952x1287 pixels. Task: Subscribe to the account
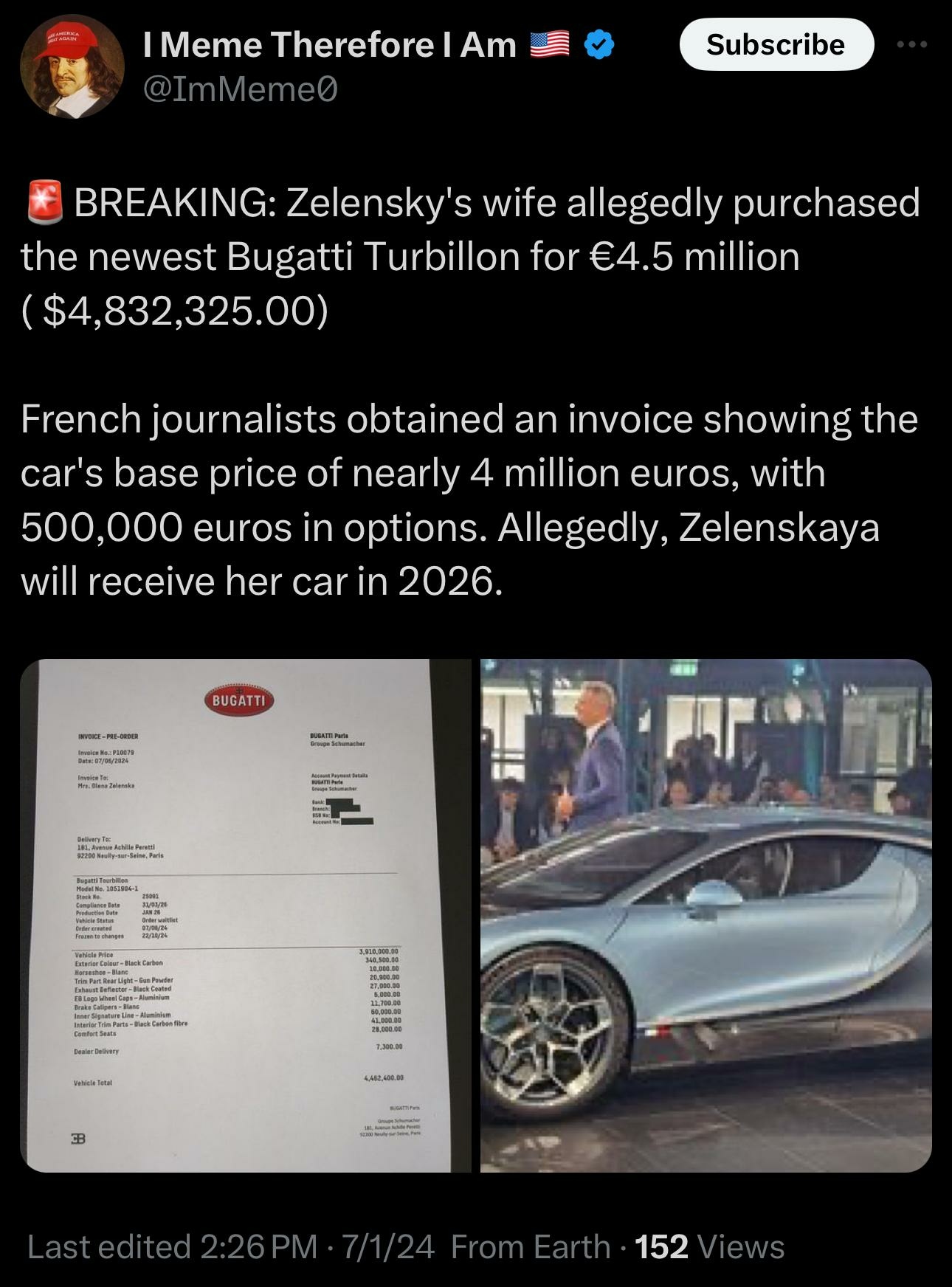[776, 45]
